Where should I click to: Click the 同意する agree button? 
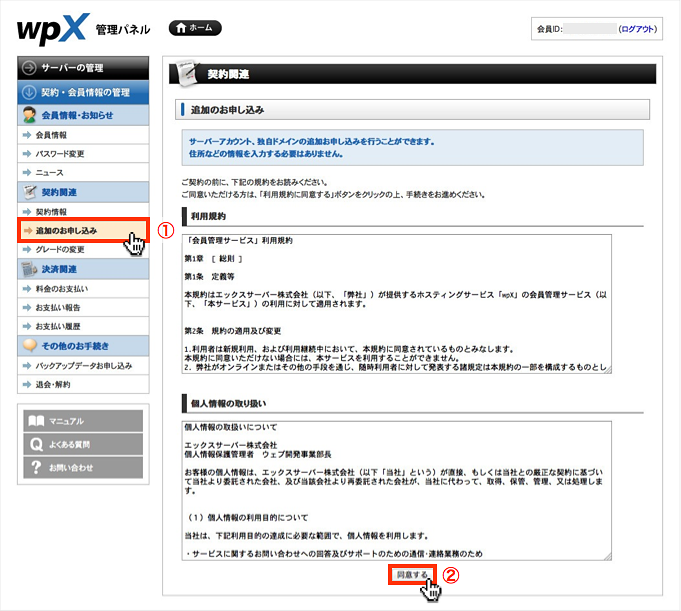point(412,575)
